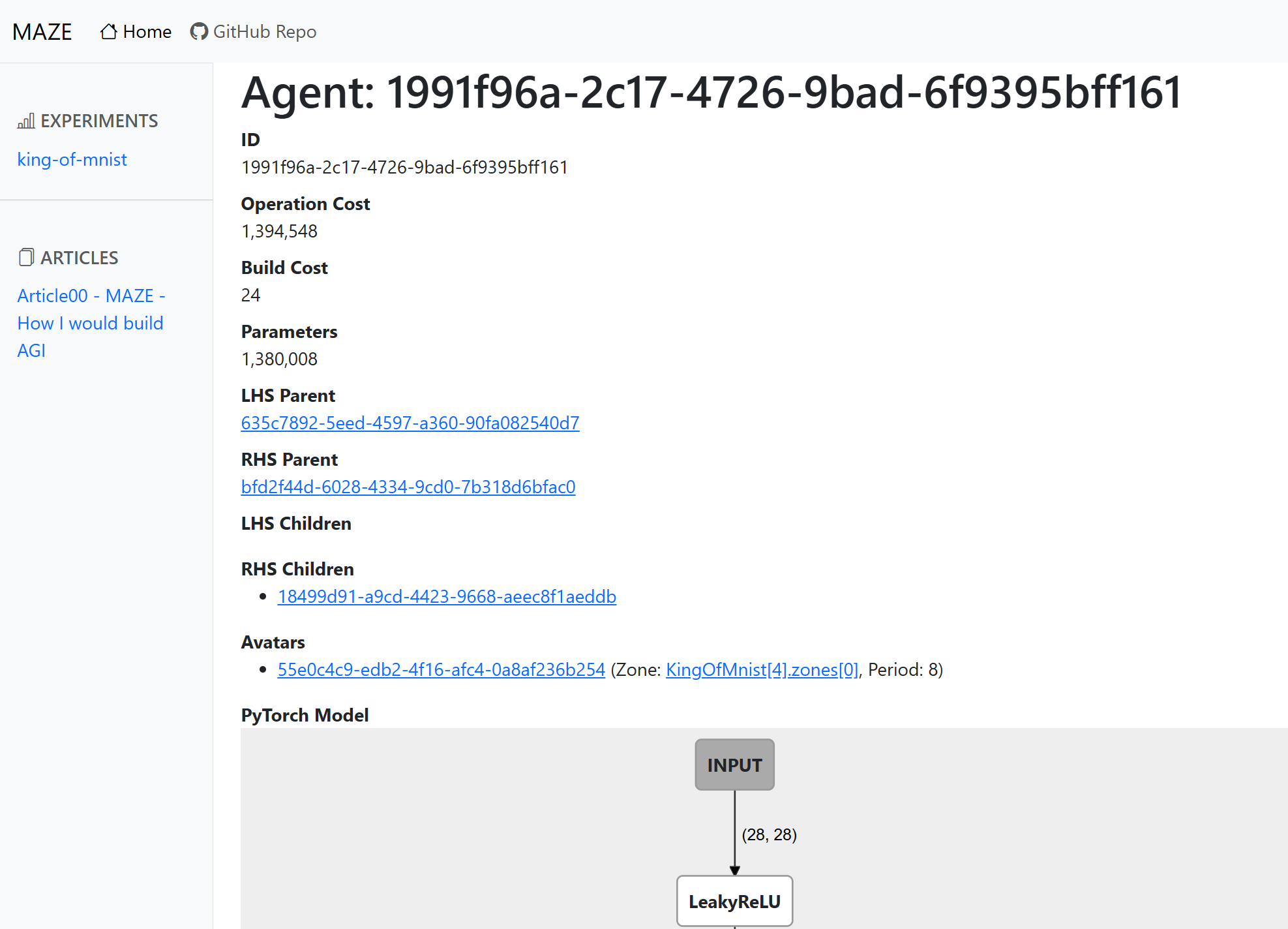This screenshot has width=1288, height=929.
Task: Click the RHS Children child agent link
Action: point(447,596)
